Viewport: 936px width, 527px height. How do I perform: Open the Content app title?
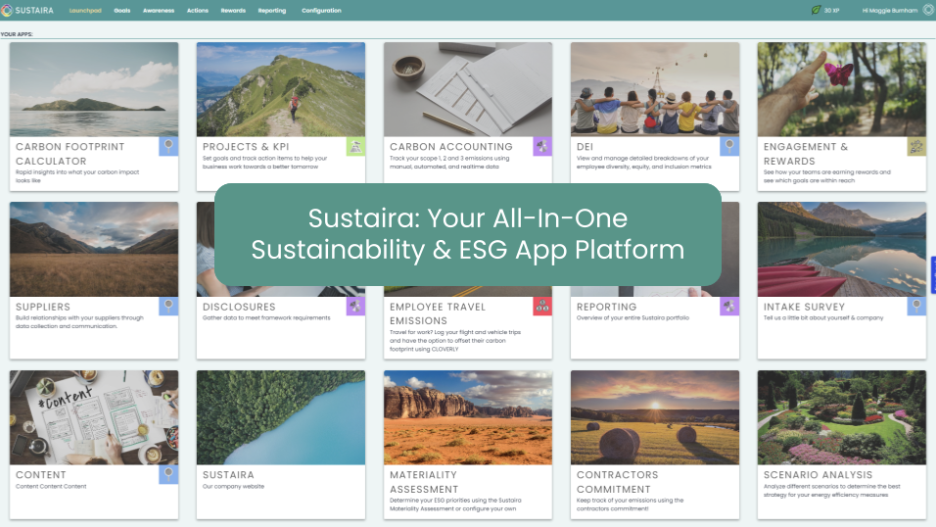(x=41, y=475)
